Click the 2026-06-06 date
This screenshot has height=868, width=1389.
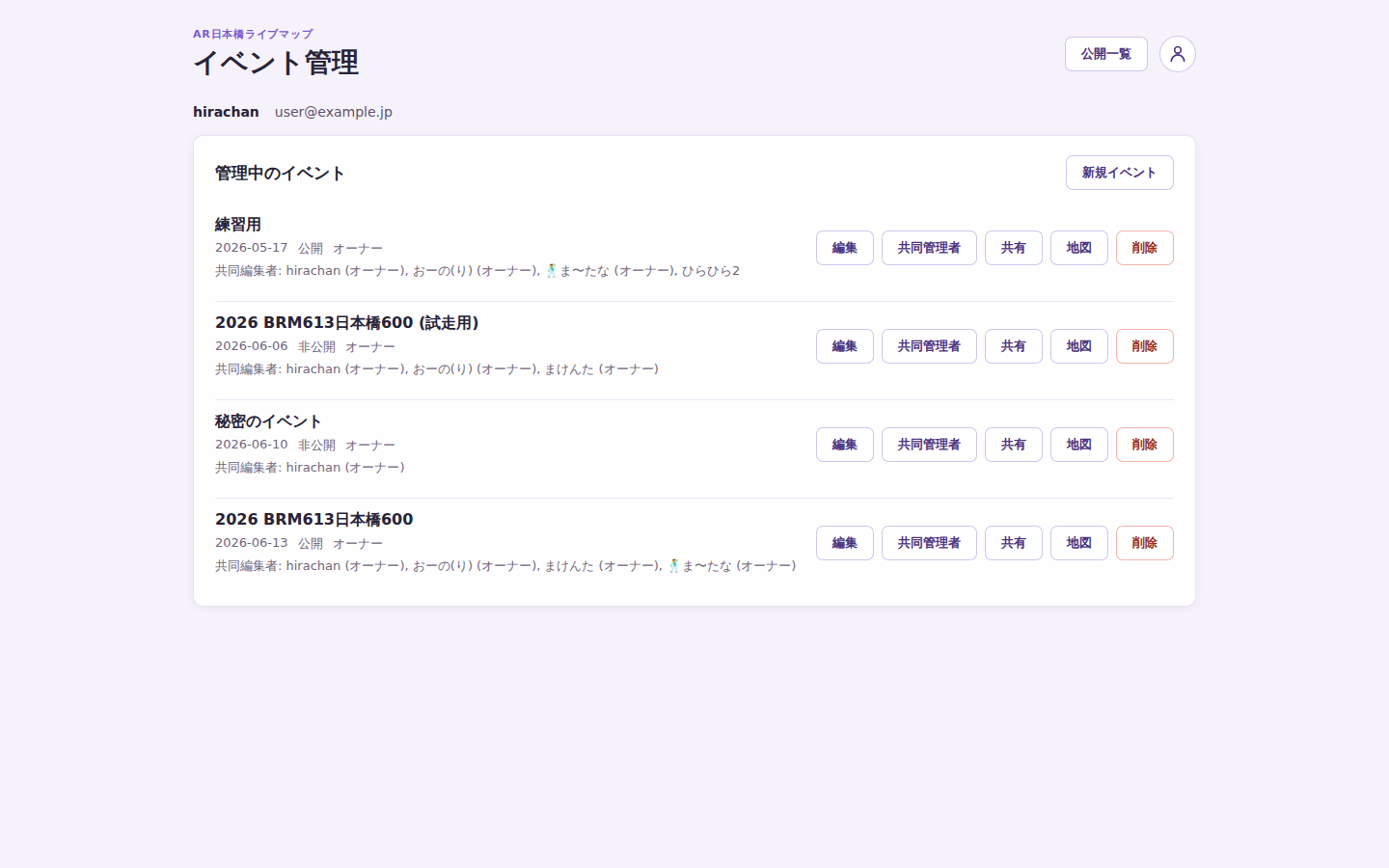click(x=251, y=346)
